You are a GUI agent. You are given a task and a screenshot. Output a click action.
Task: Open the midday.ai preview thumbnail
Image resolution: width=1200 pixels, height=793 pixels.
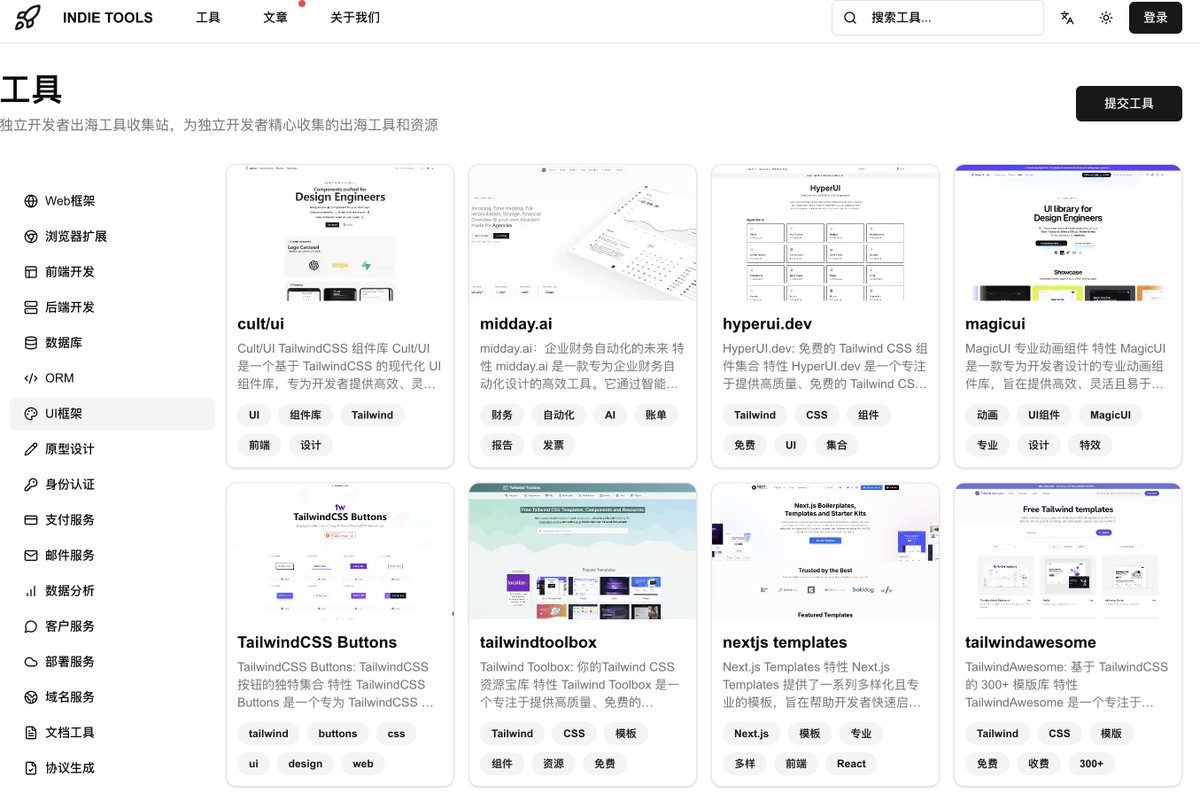[x=582, y=233]
